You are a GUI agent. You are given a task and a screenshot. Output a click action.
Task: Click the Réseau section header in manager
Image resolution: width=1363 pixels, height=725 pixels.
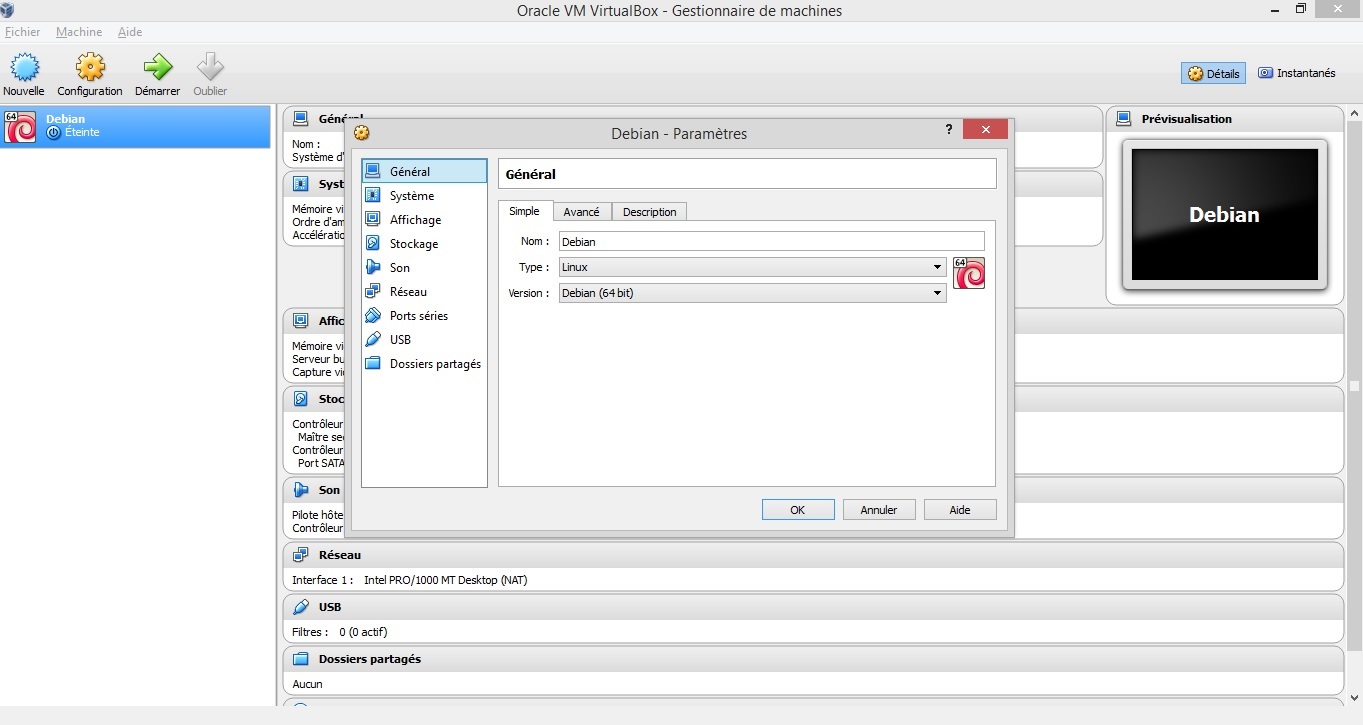pyautogui.click(x=813, y=555)
